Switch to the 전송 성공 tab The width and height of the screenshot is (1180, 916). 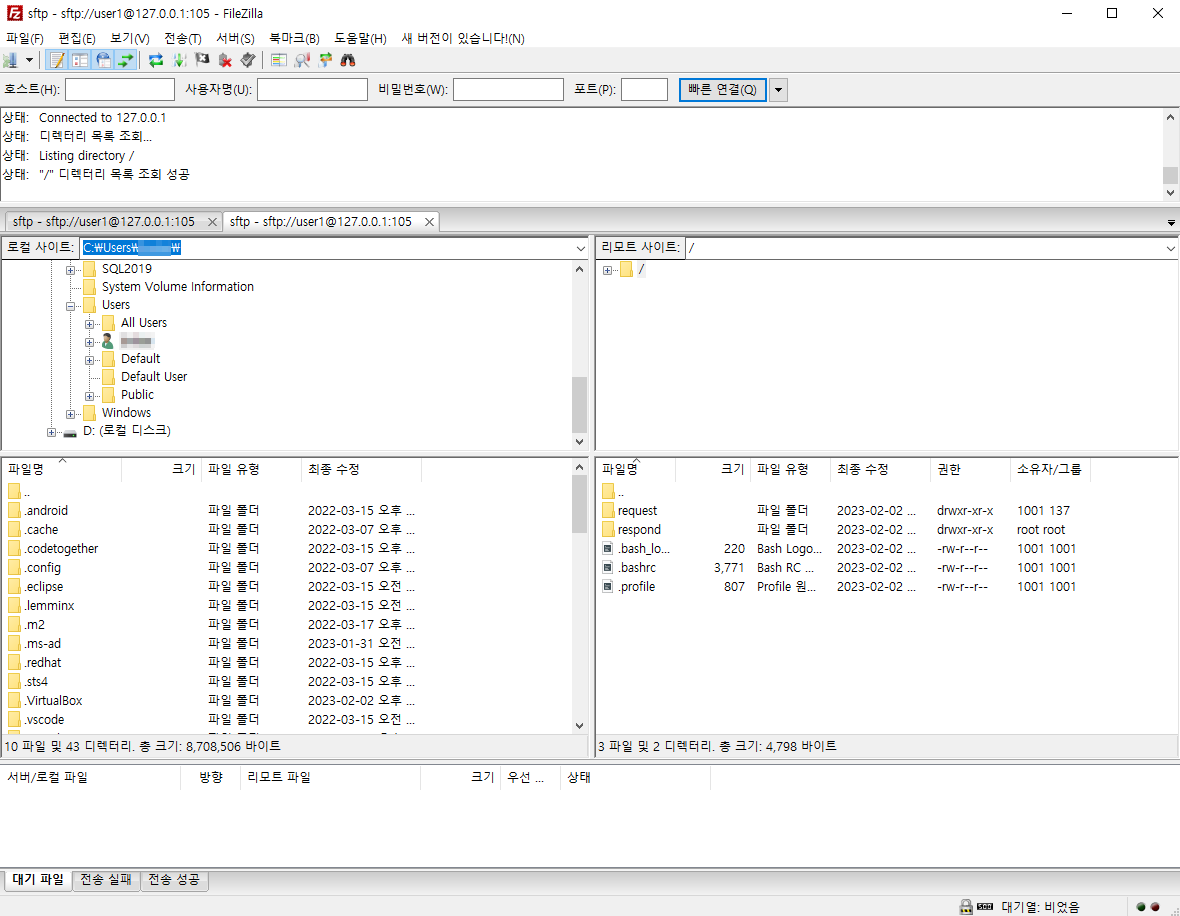[174, 879]
